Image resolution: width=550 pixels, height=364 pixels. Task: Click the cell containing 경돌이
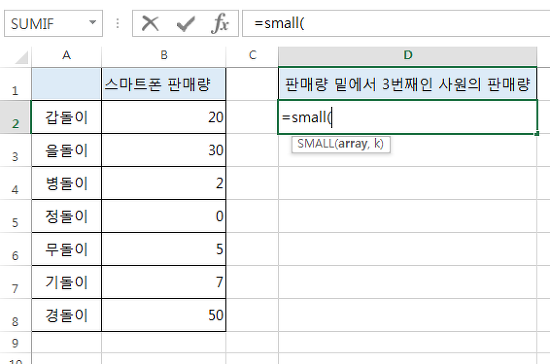66,315
